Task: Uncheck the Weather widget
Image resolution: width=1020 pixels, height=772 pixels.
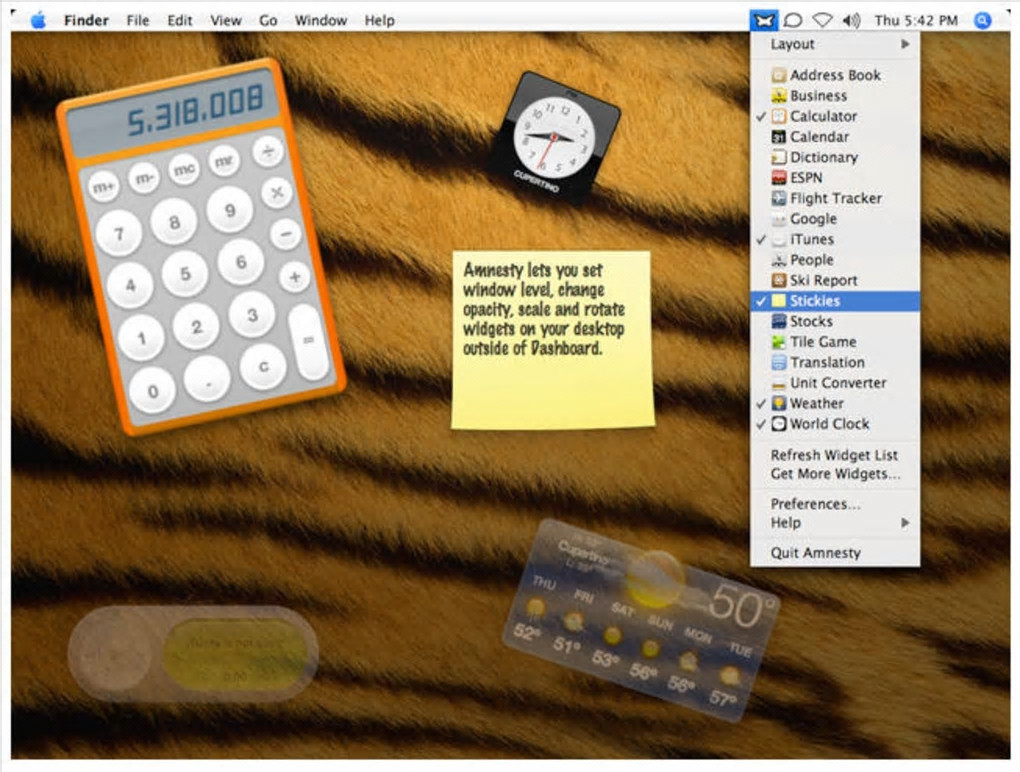Action: (835, 403)
